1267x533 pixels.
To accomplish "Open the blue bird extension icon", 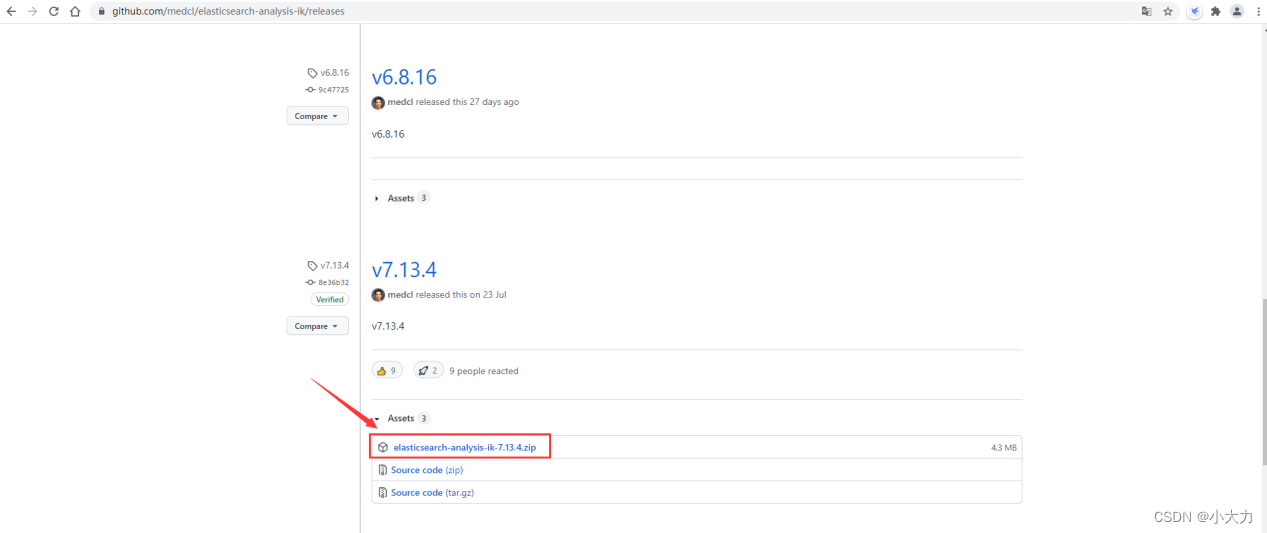I will click(1194, 11).
